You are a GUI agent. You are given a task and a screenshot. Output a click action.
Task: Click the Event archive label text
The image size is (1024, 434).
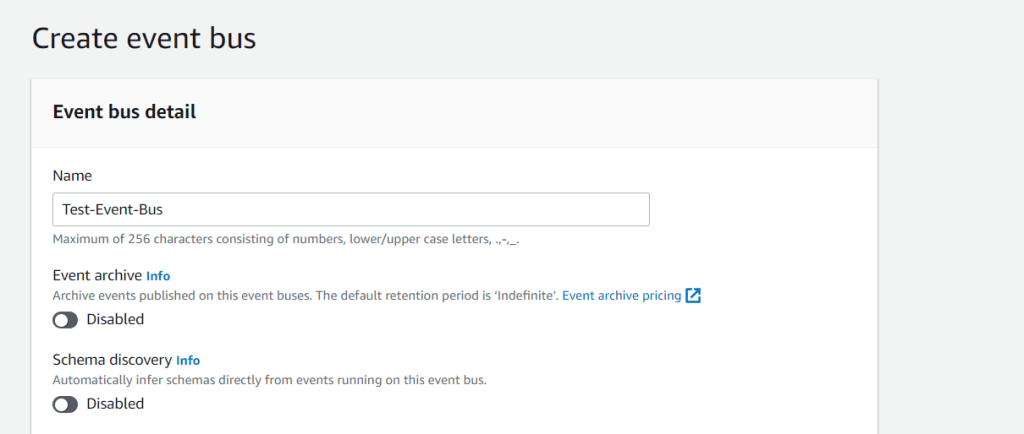point(96,275)
